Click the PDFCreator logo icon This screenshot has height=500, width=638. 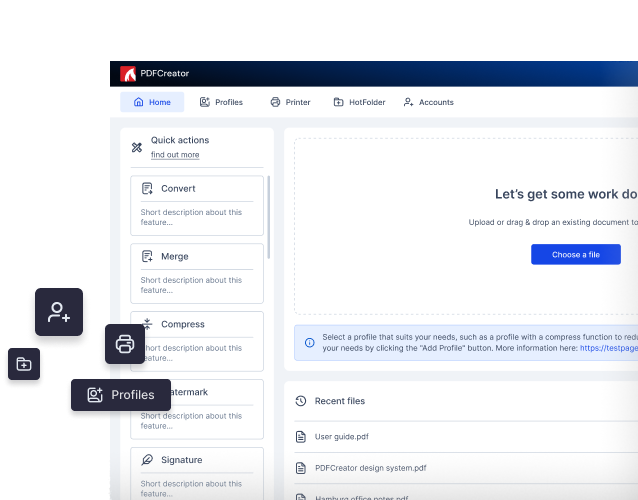pos(128,74)
